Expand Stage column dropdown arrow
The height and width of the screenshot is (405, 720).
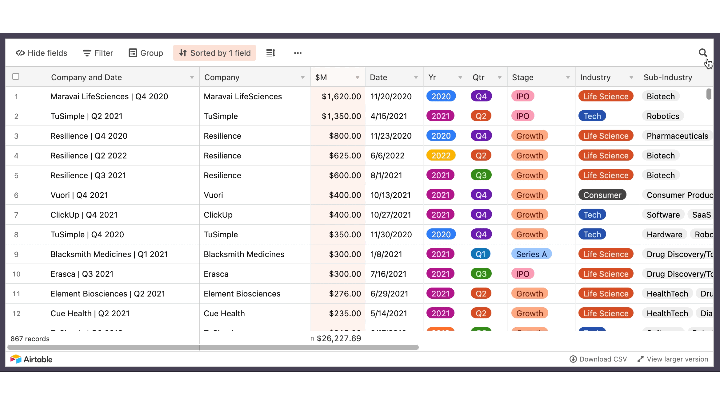568,78
